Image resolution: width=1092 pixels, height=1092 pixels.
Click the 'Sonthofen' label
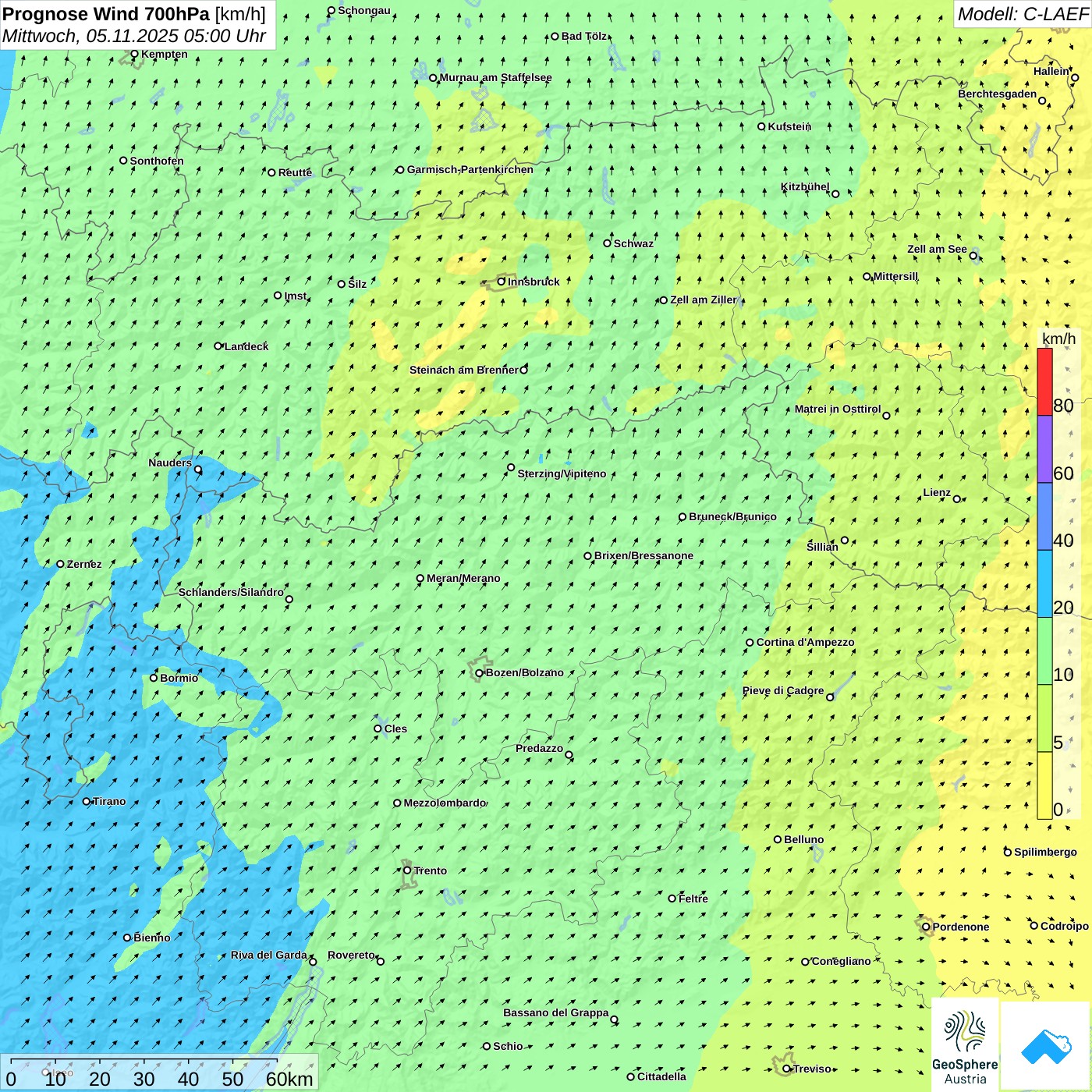point(157,161)
